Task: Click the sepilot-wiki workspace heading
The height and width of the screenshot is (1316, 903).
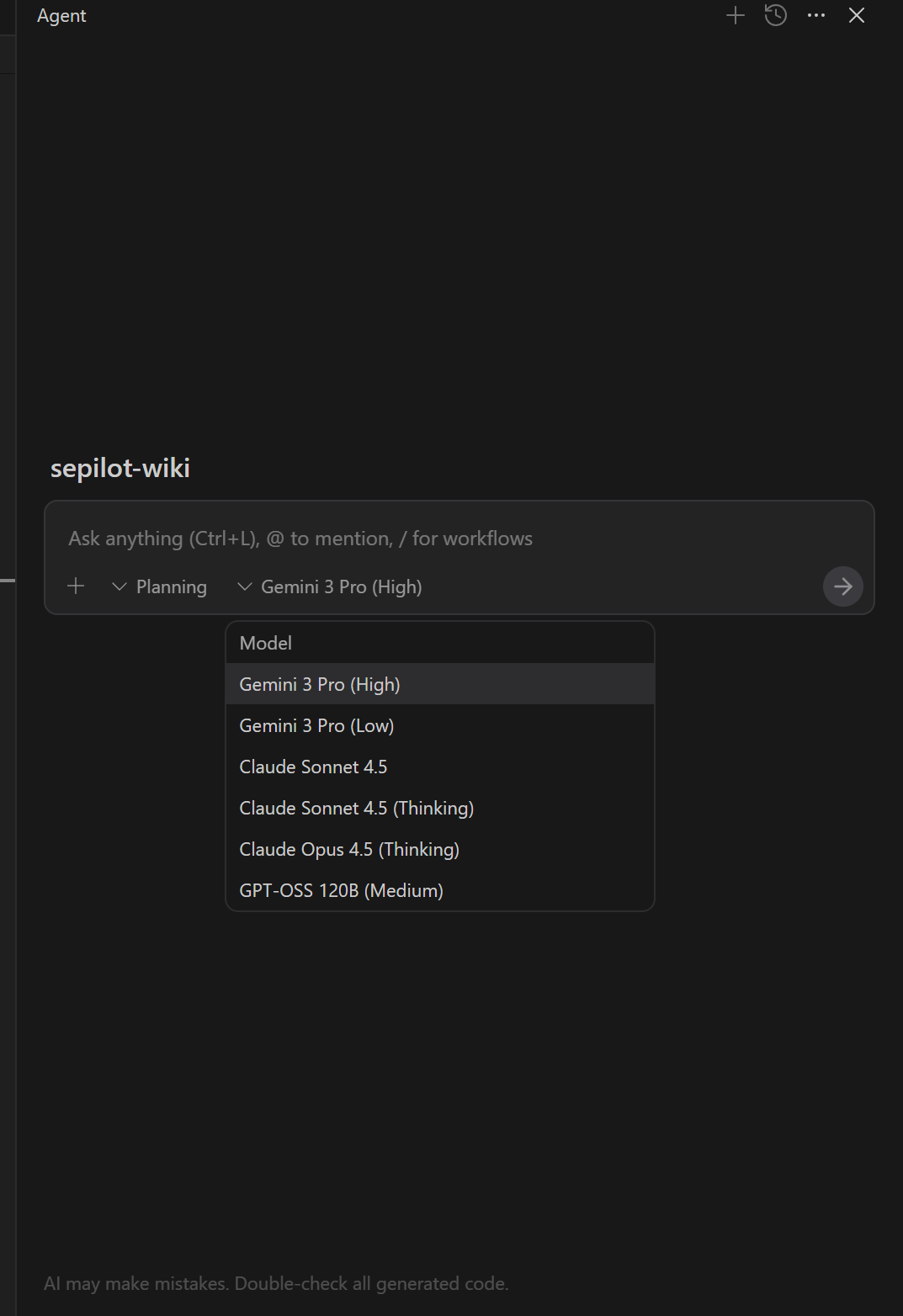Action: tap(120, 468)
